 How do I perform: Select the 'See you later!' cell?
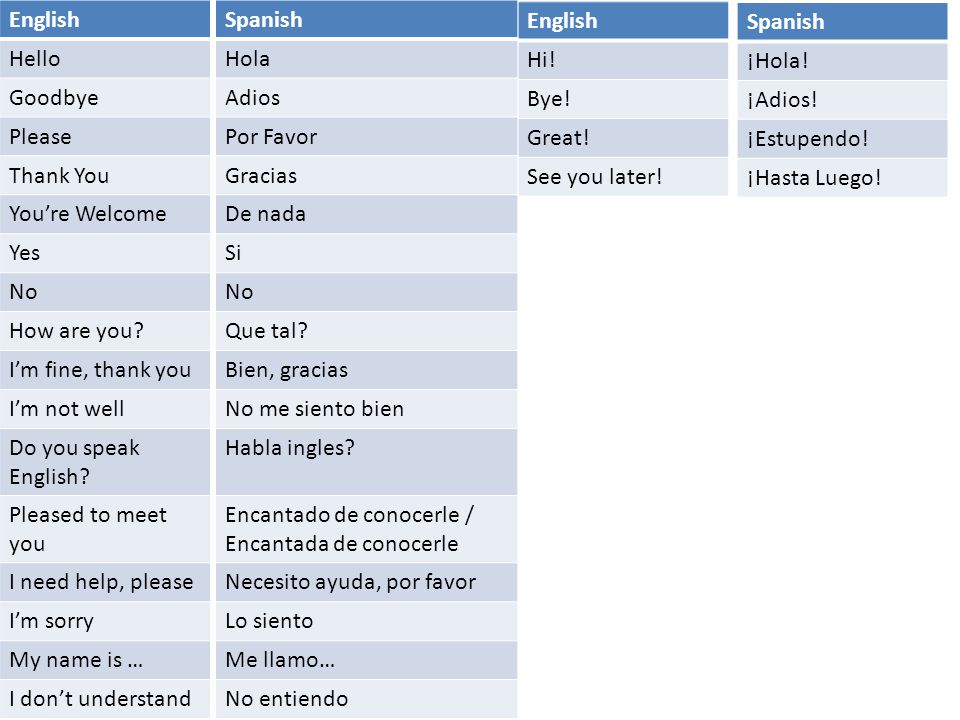623,178
